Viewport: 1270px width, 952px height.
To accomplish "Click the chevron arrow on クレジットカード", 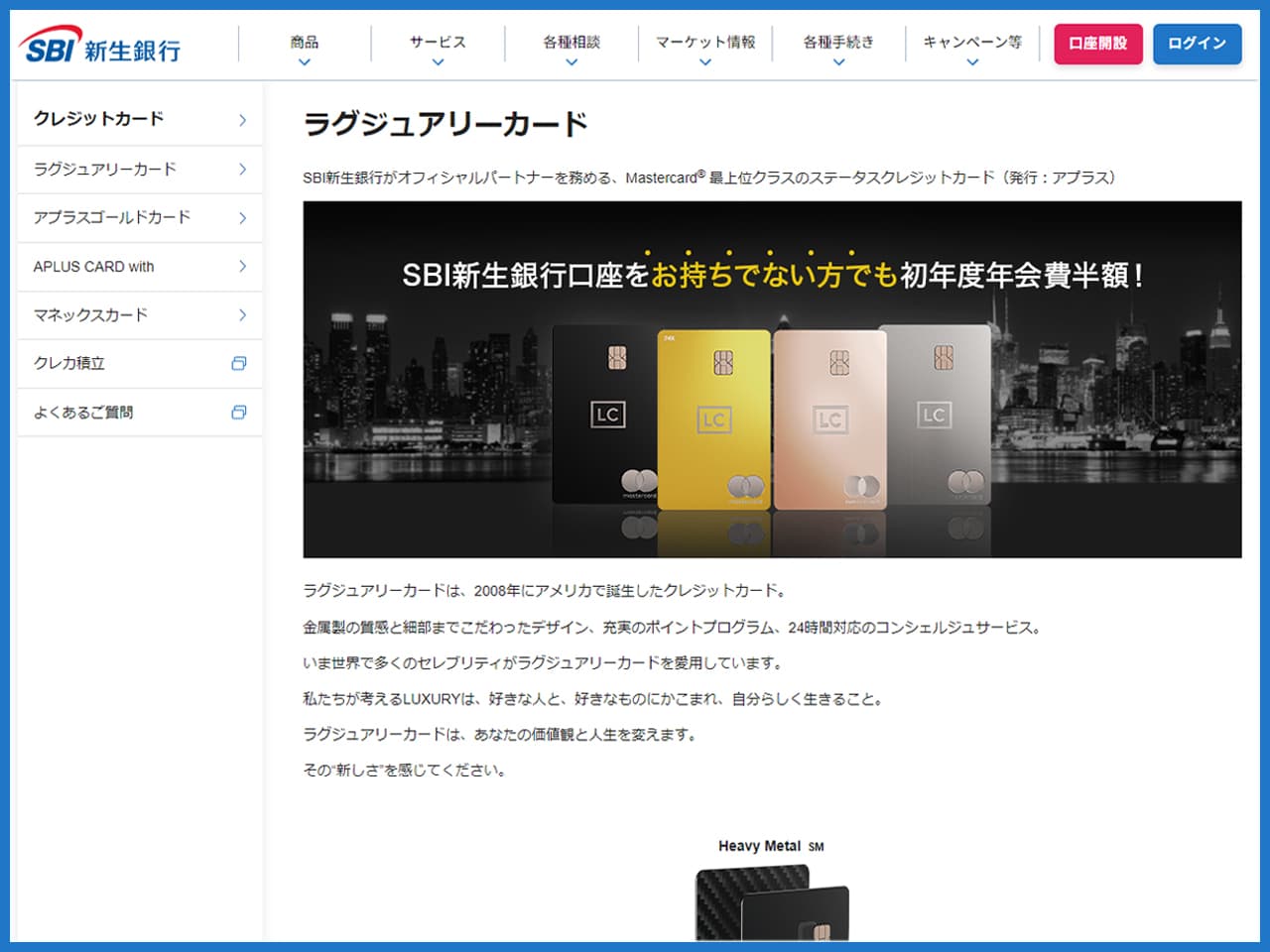I will pyautogui.click(x=241, y=120).
